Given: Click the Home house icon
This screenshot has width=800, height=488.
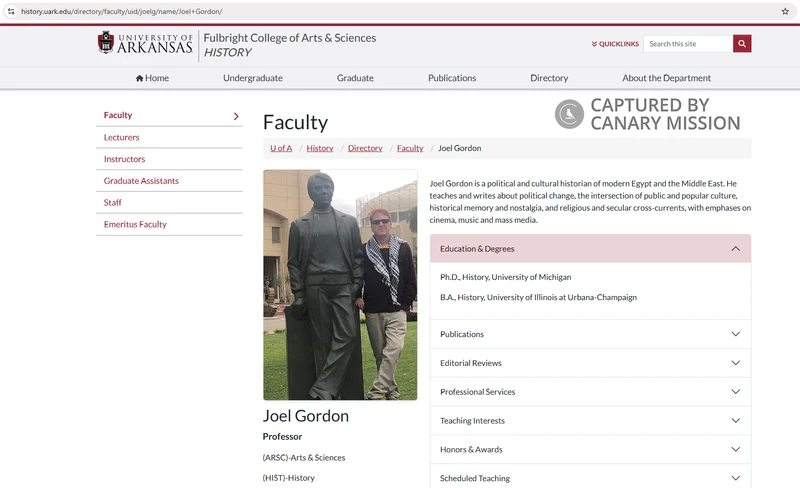Looking at the screenshot, I should [139, 78].
